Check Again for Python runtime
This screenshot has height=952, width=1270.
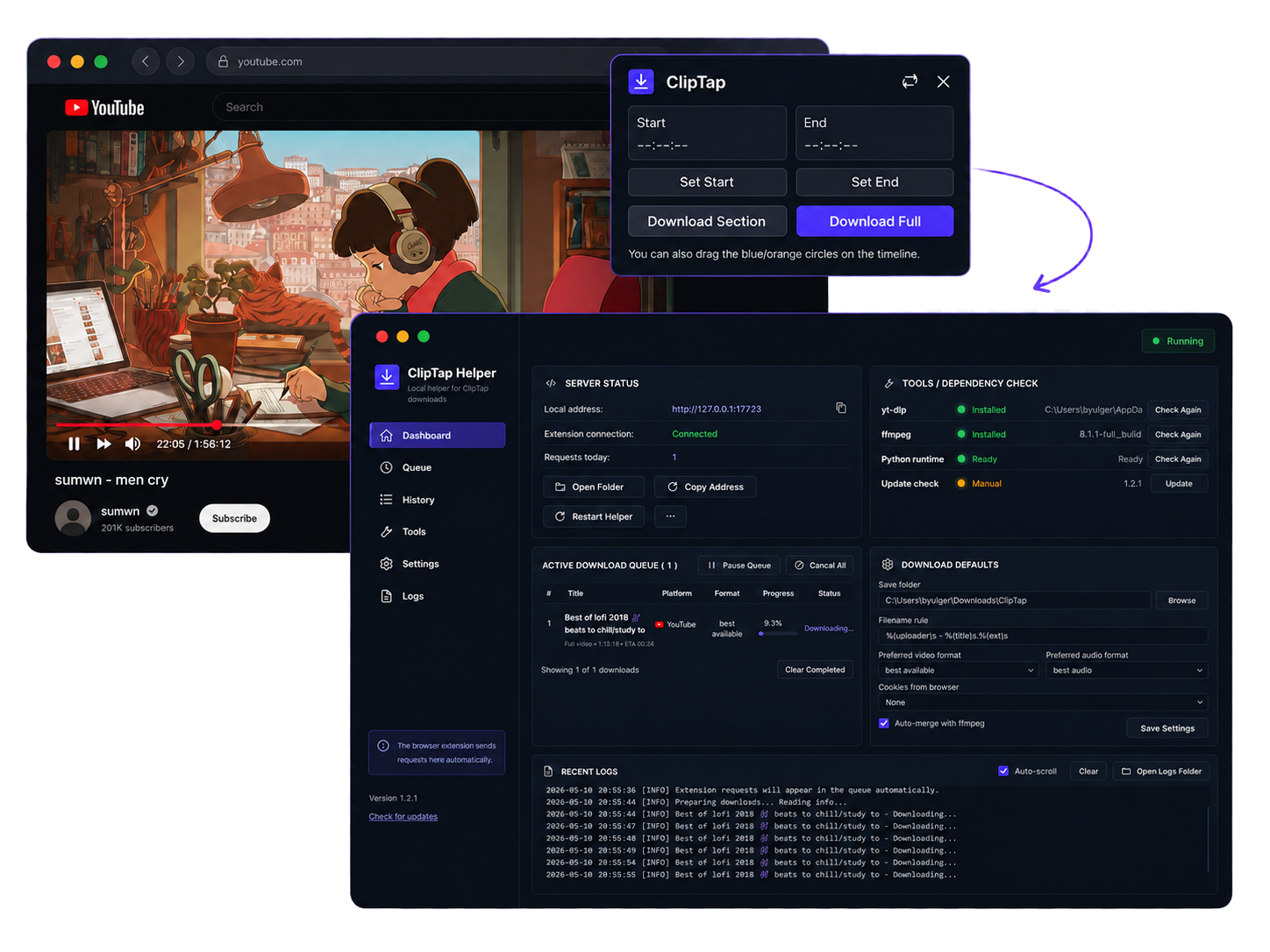point(1178,458)
